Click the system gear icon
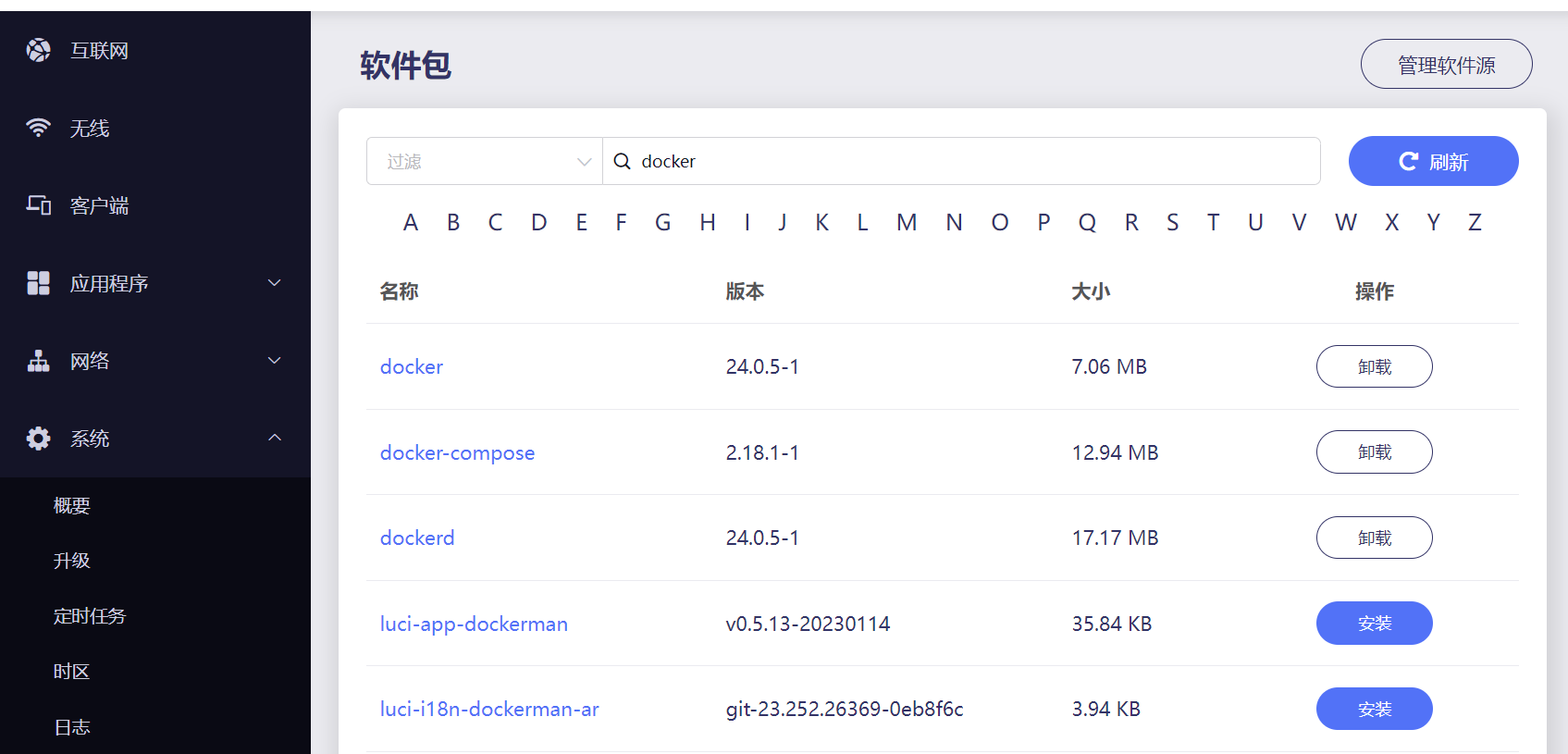The image size is (1568, 754). [39, 439]
